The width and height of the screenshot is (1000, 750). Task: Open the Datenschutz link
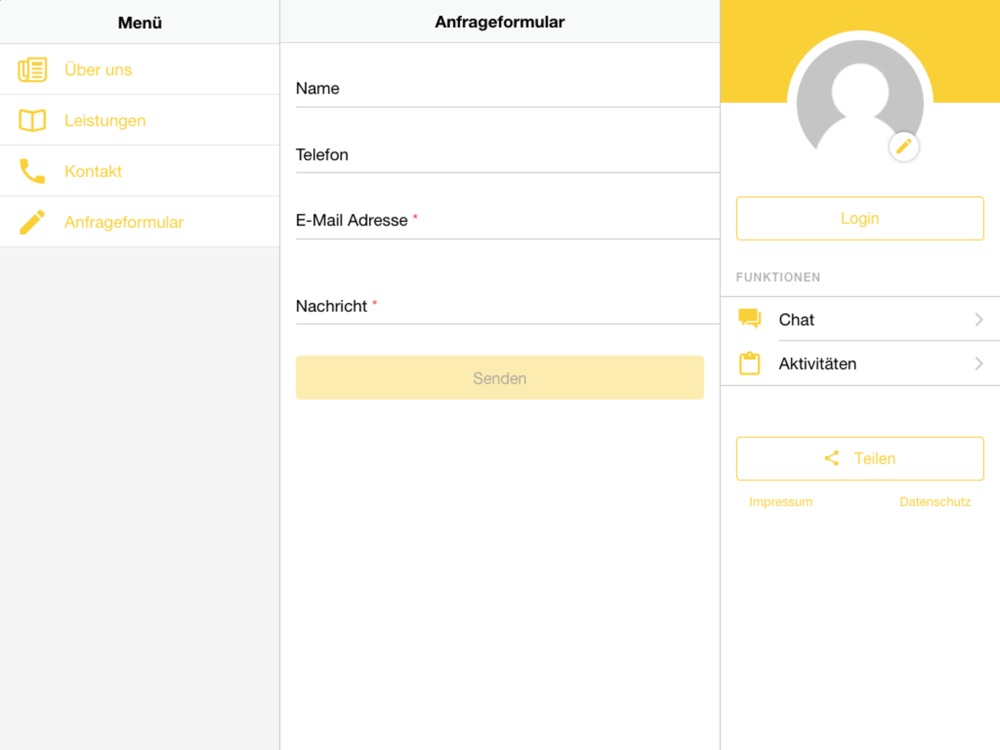click(935, 502)
